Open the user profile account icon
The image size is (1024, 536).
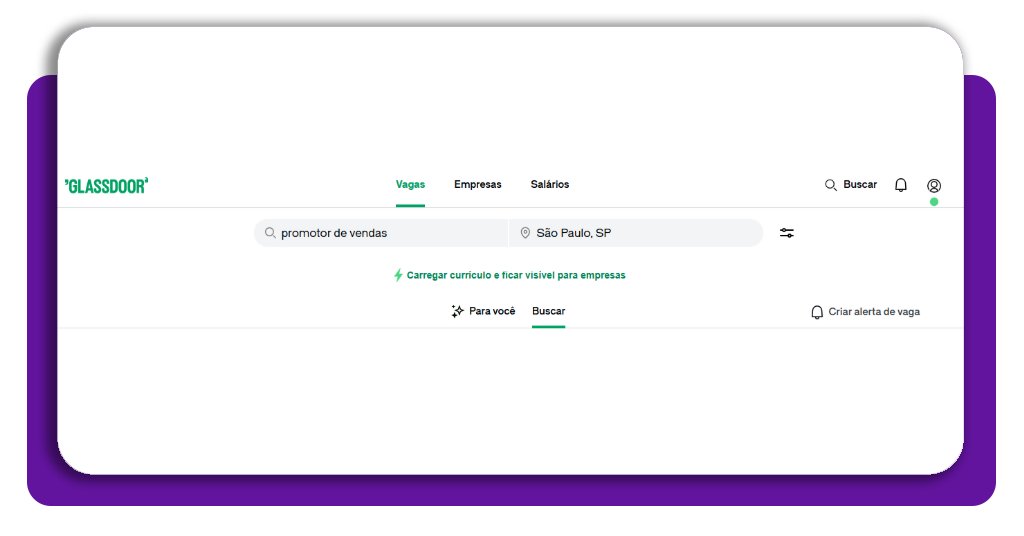[934, 186]
